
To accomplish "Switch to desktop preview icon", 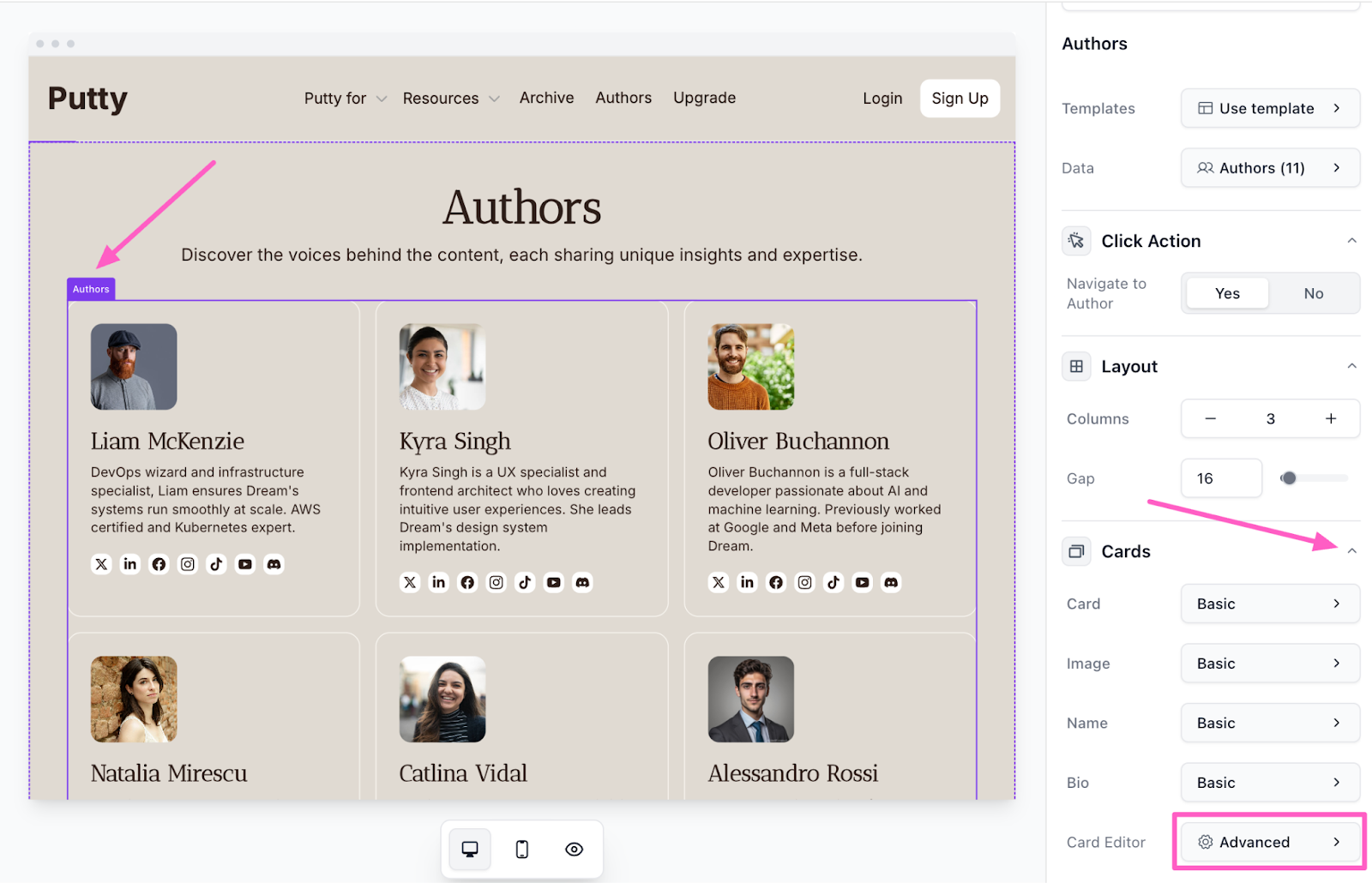I will pyautogui.click(x=470, y=849).
